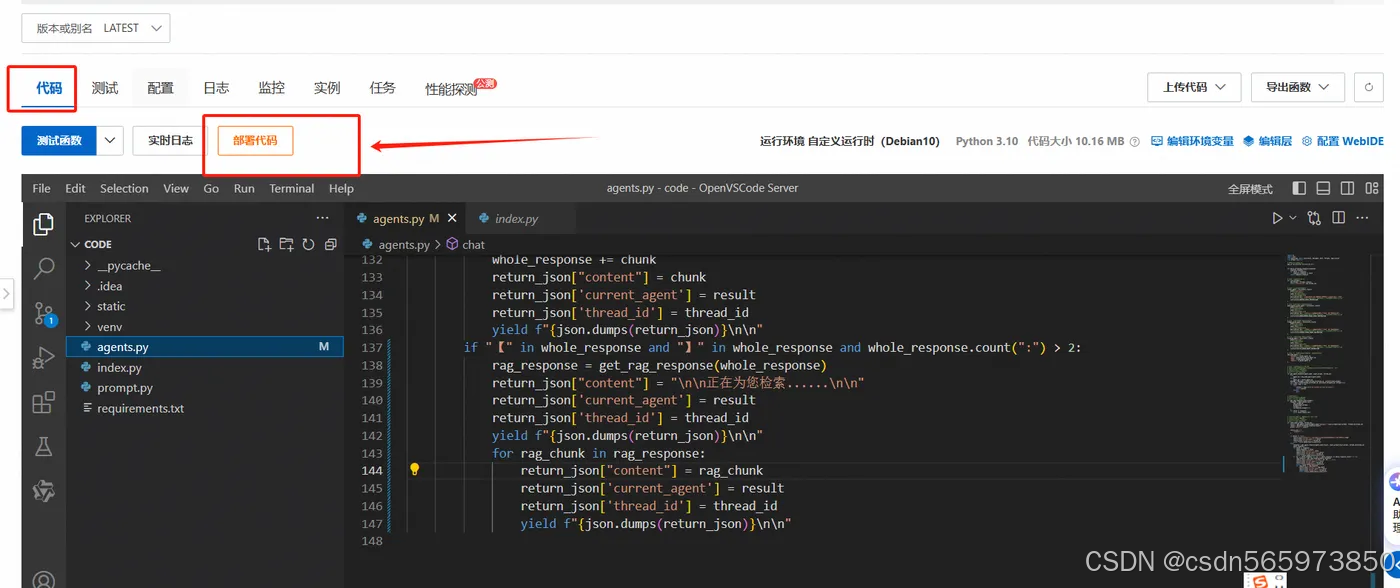Open the 编辑层 link
Viewport: 1400px width, 588px height.
coord(1268,142)
